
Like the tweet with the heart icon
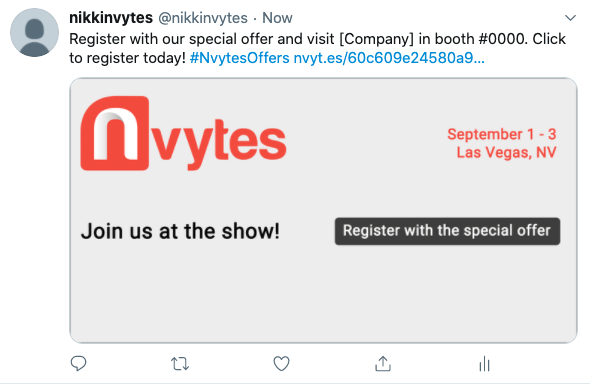pyautogui.click(x=281, y=363)
